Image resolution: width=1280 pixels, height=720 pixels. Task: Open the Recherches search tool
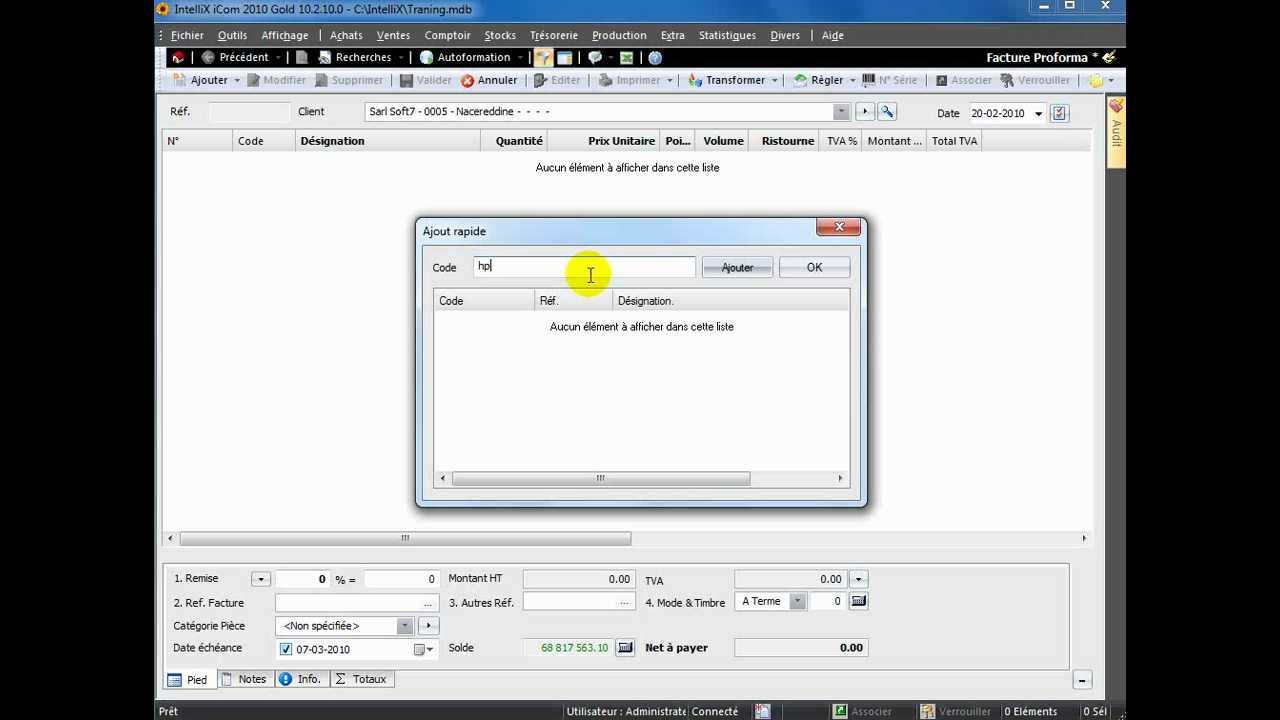(x=353, y=58)
